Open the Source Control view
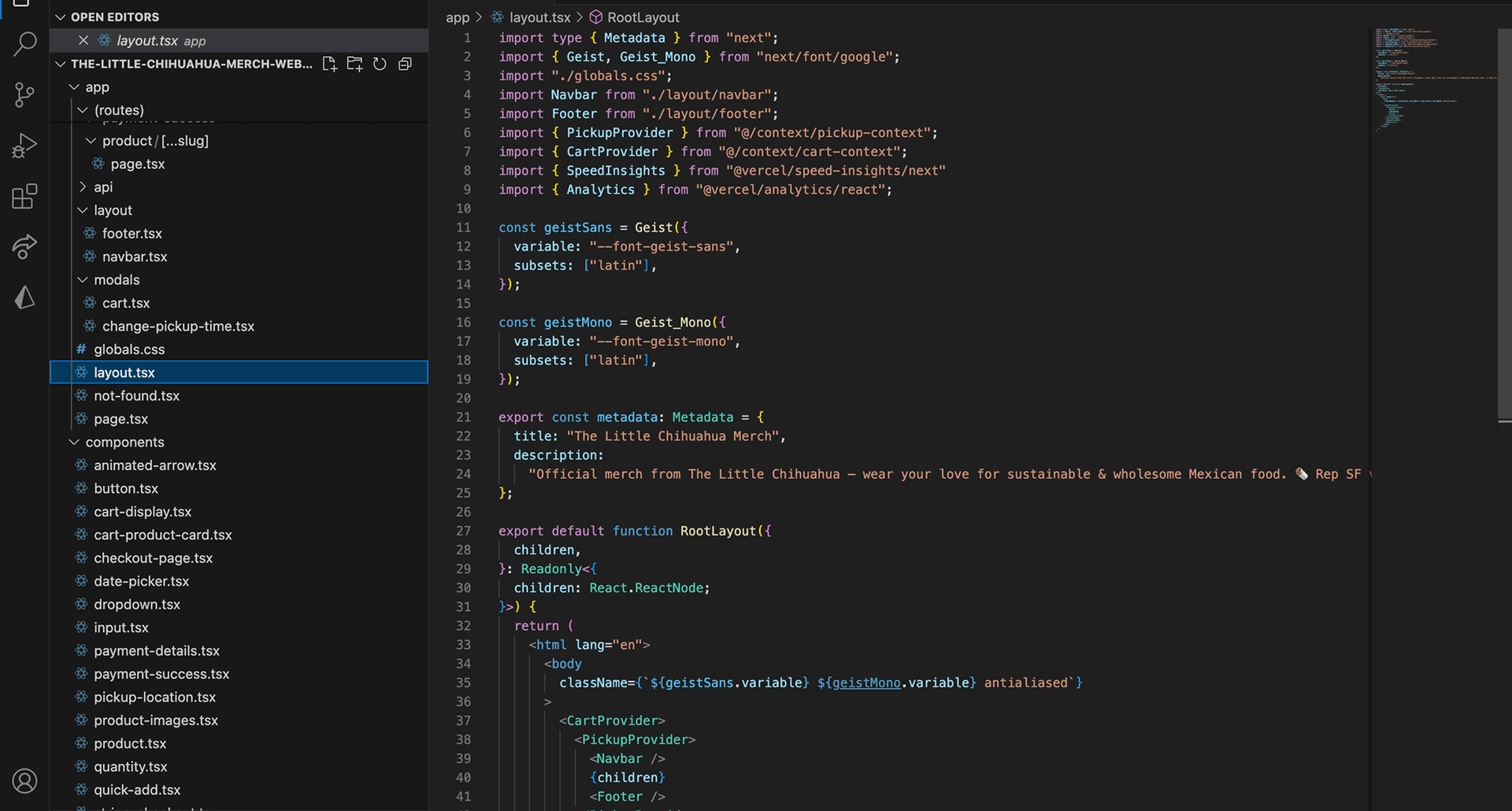1512x811 pixels. [24, 95]
